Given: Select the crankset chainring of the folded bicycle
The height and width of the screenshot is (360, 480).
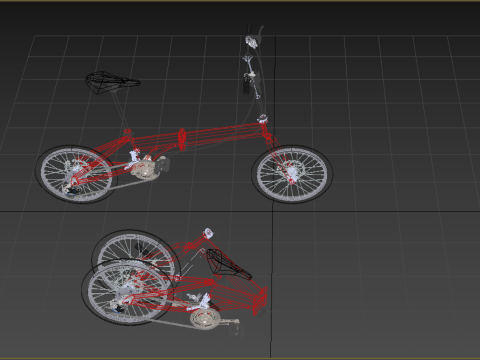Looking at the screenshot, I should pos(205,319).
